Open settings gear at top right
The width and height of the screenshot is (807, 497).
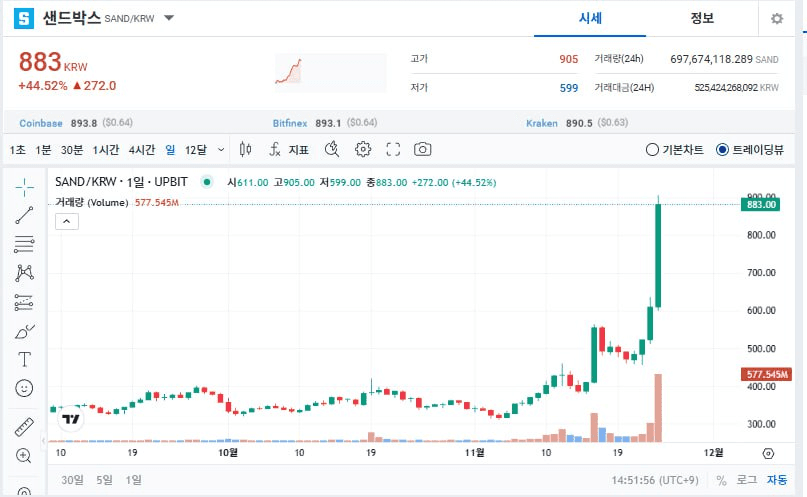[777, 19]
